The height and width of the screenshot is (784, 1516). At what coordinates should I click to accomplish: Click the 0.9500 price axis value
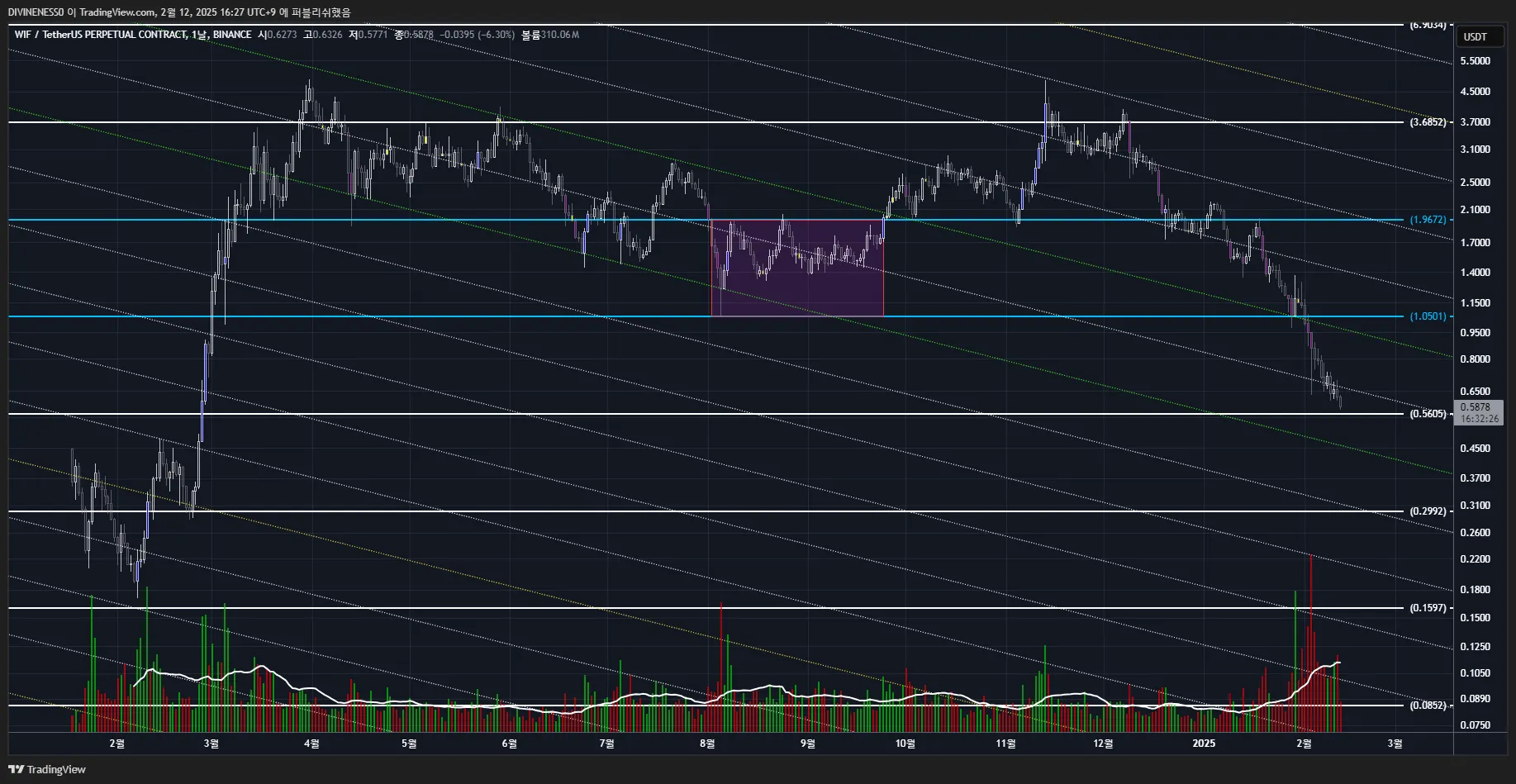(x=1476, y=333)
